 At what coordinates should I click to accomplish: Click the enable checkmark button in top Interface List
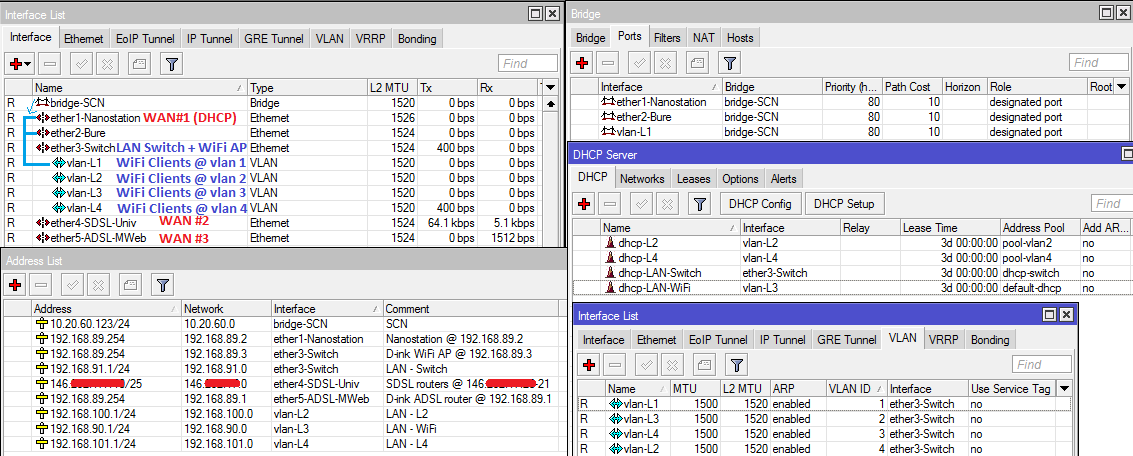coord(82,64)
